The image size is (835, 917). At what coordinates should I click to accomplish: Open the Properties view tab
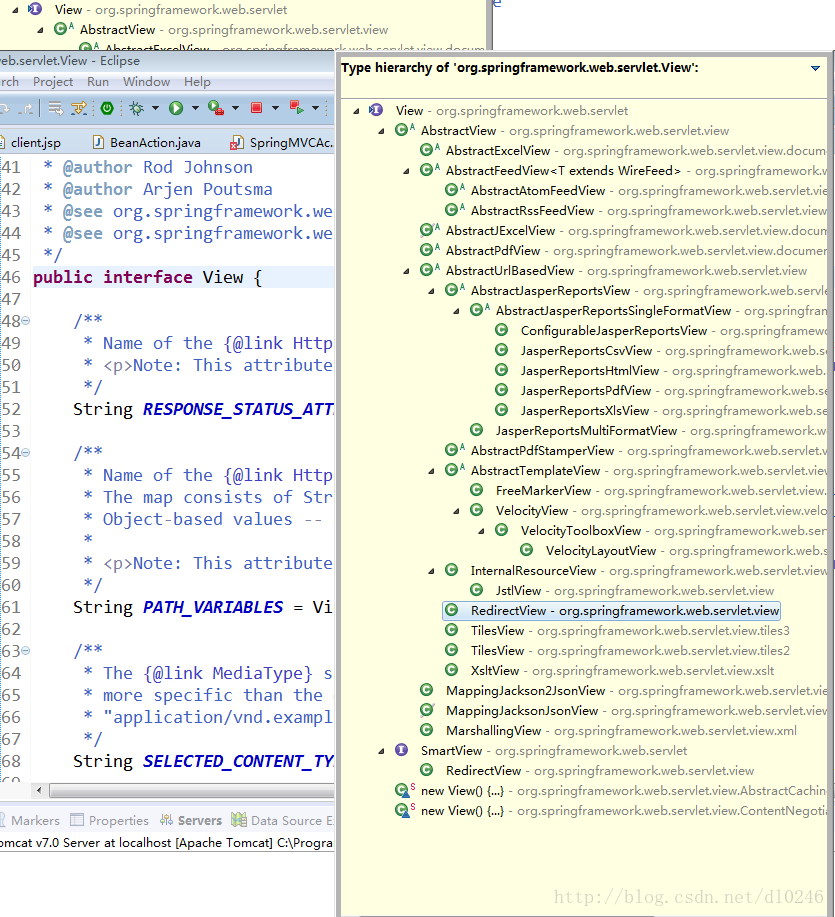coord(109,821)
